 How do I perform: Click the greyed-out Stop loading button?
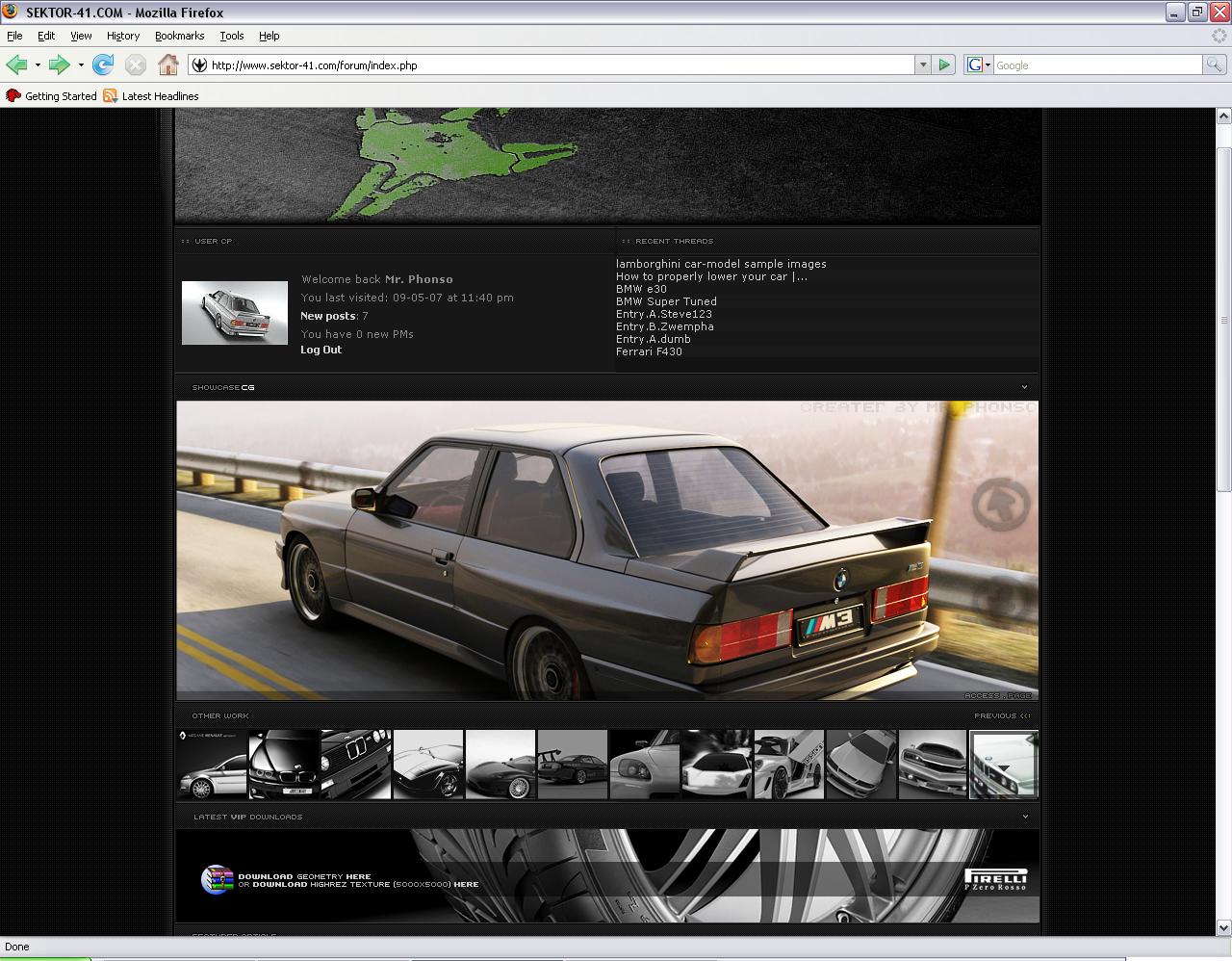coord(136,65)
